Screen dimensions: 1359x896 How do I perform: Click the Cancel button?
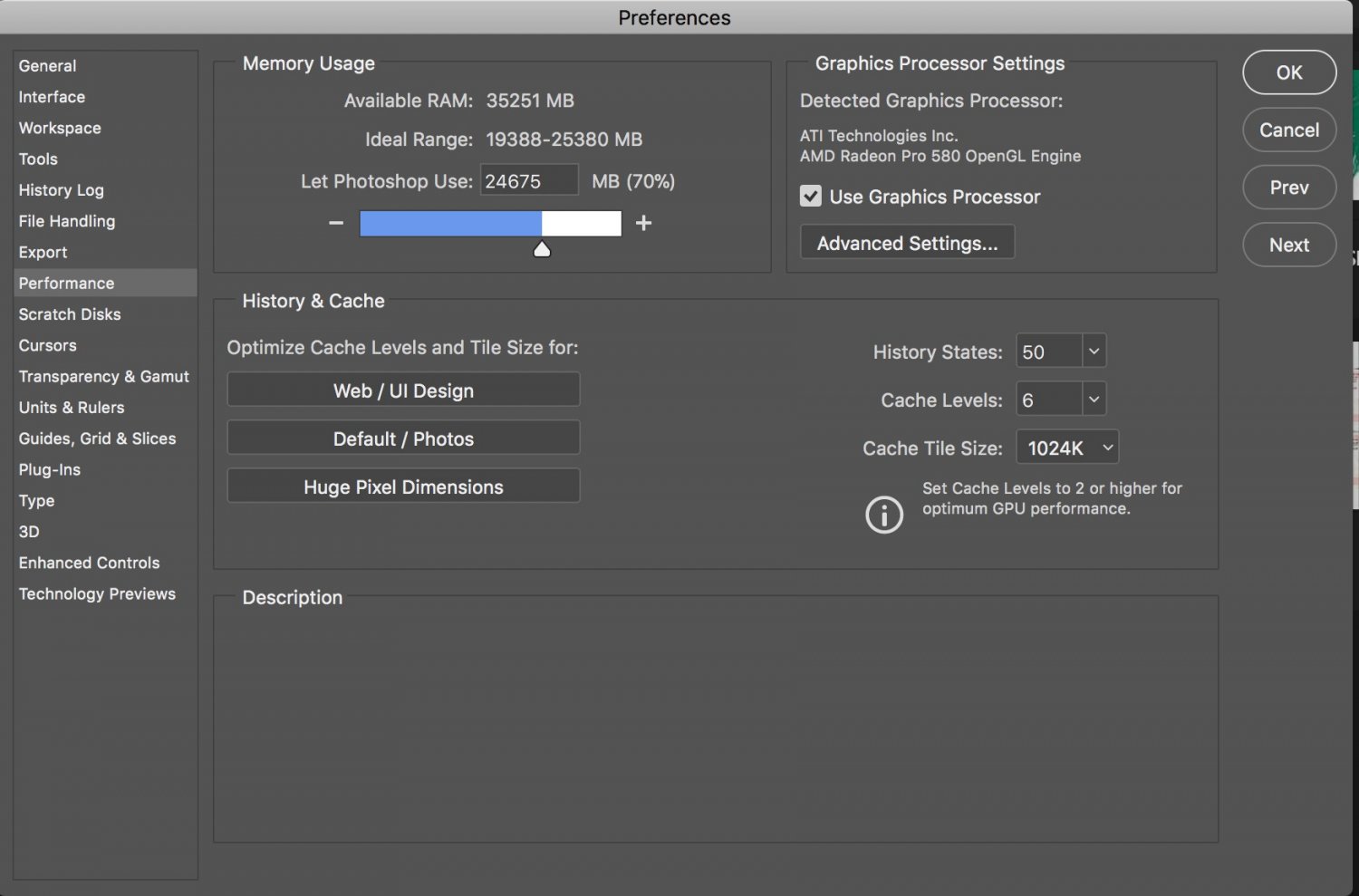click(1289, 130)
